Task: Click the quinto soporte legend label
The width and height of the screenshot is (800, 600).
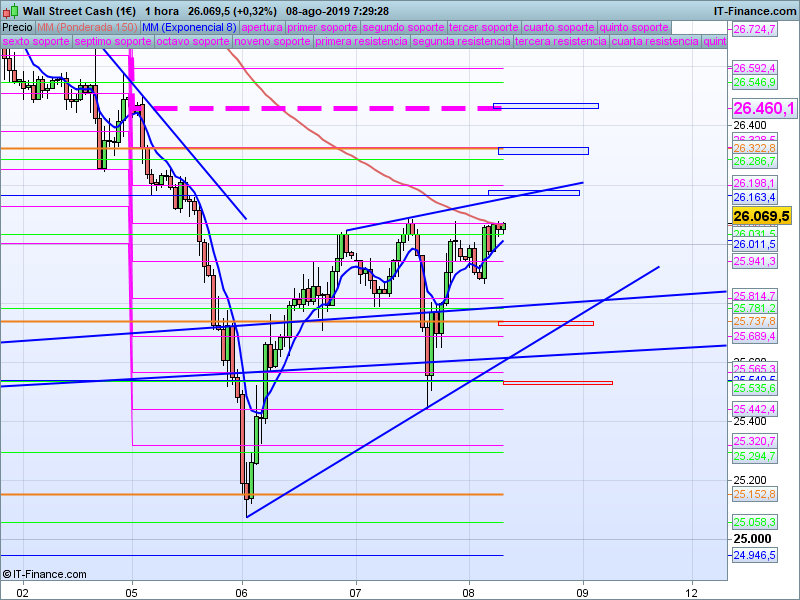Action: 634,28
